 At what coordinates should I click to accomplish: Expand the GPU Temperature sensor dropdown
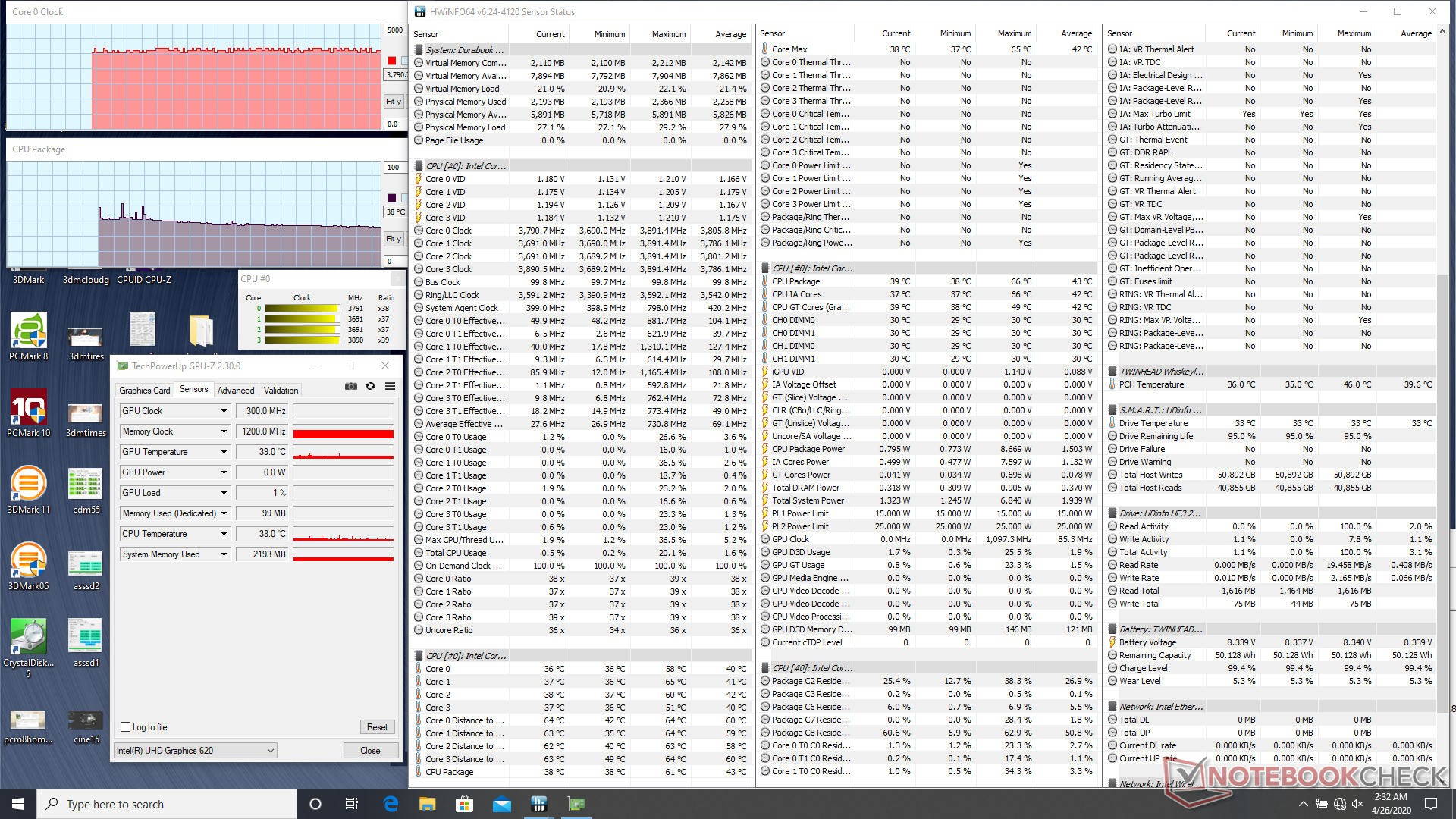pyautogui.click(x=224, y=452)
